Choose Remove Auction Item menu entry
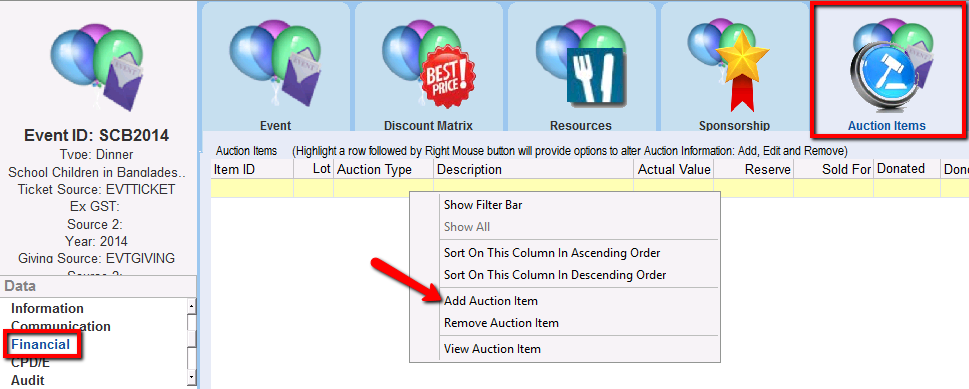 [501, 323]
